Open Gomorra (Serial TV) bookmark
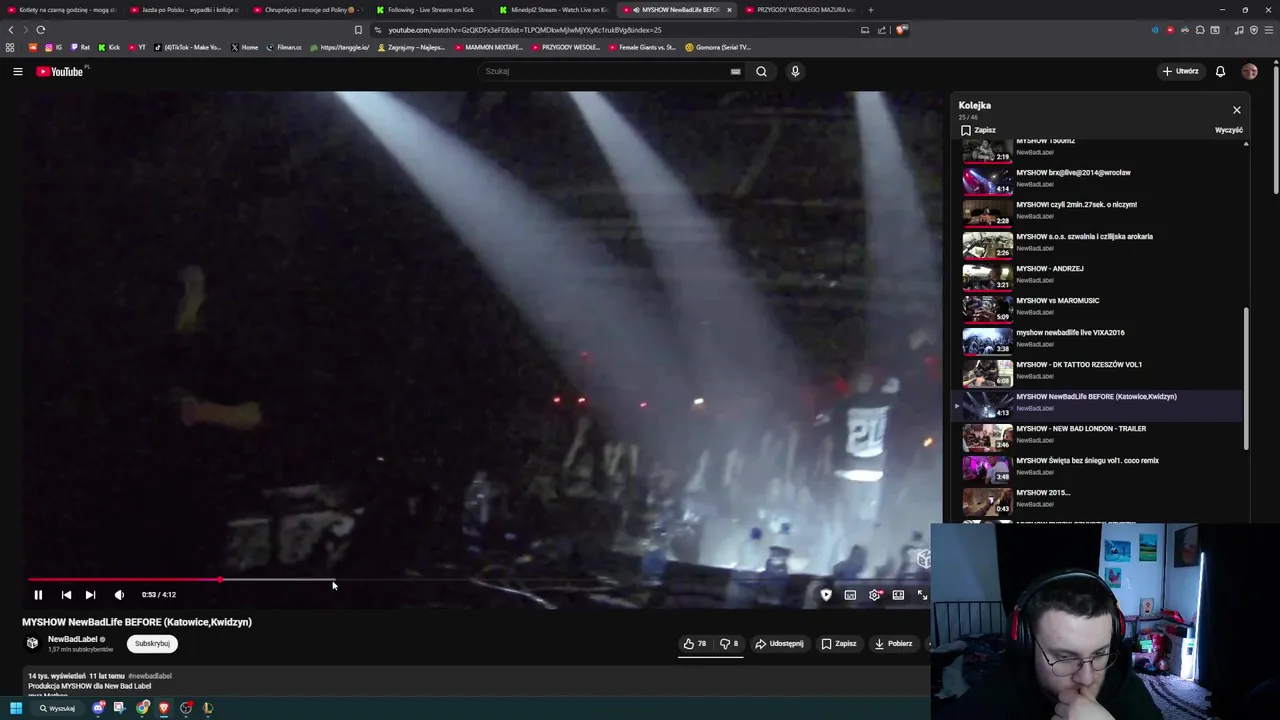Viewport: 1280px width, 720px height. coord(718,47)
